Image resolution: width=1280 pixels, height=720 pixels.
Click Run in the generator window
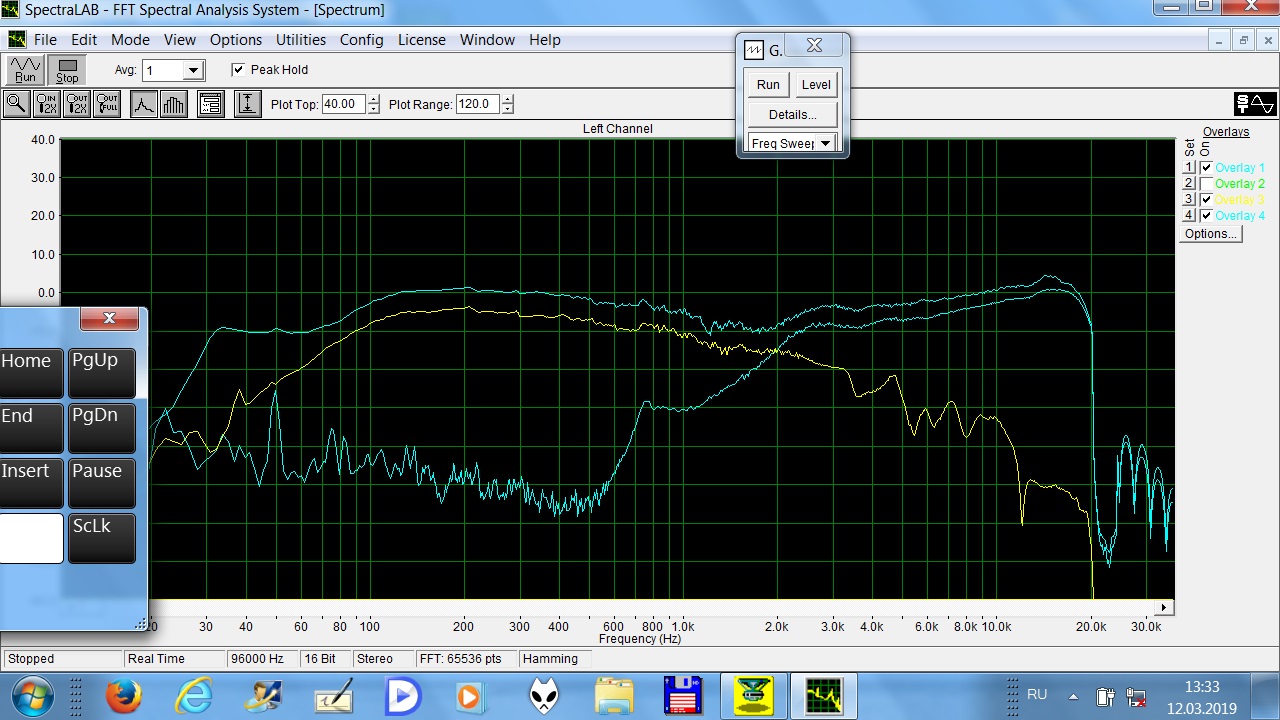[x=768, y=85]
